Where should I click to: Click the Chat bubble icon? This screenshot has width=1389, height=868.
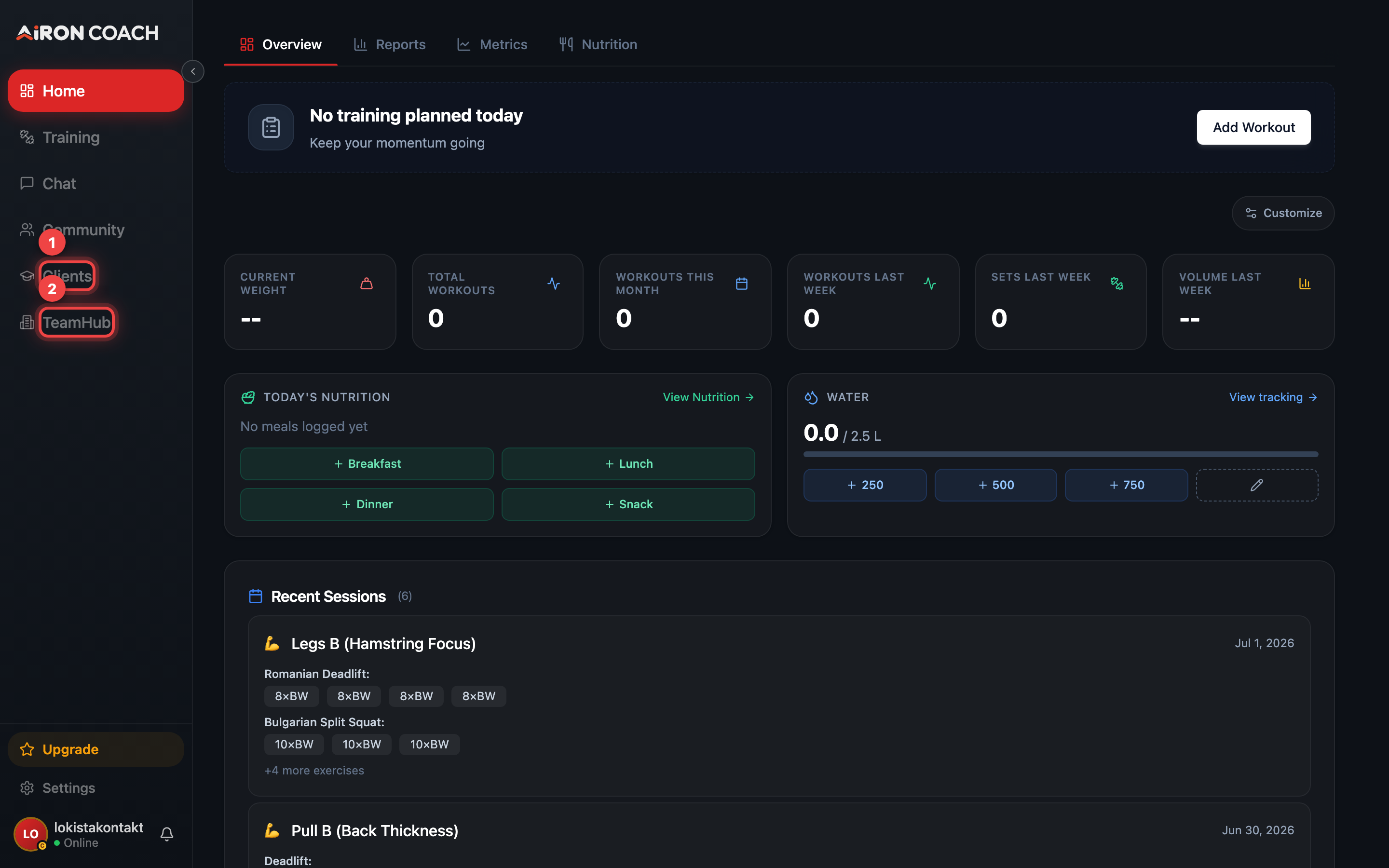coord(27,183)
